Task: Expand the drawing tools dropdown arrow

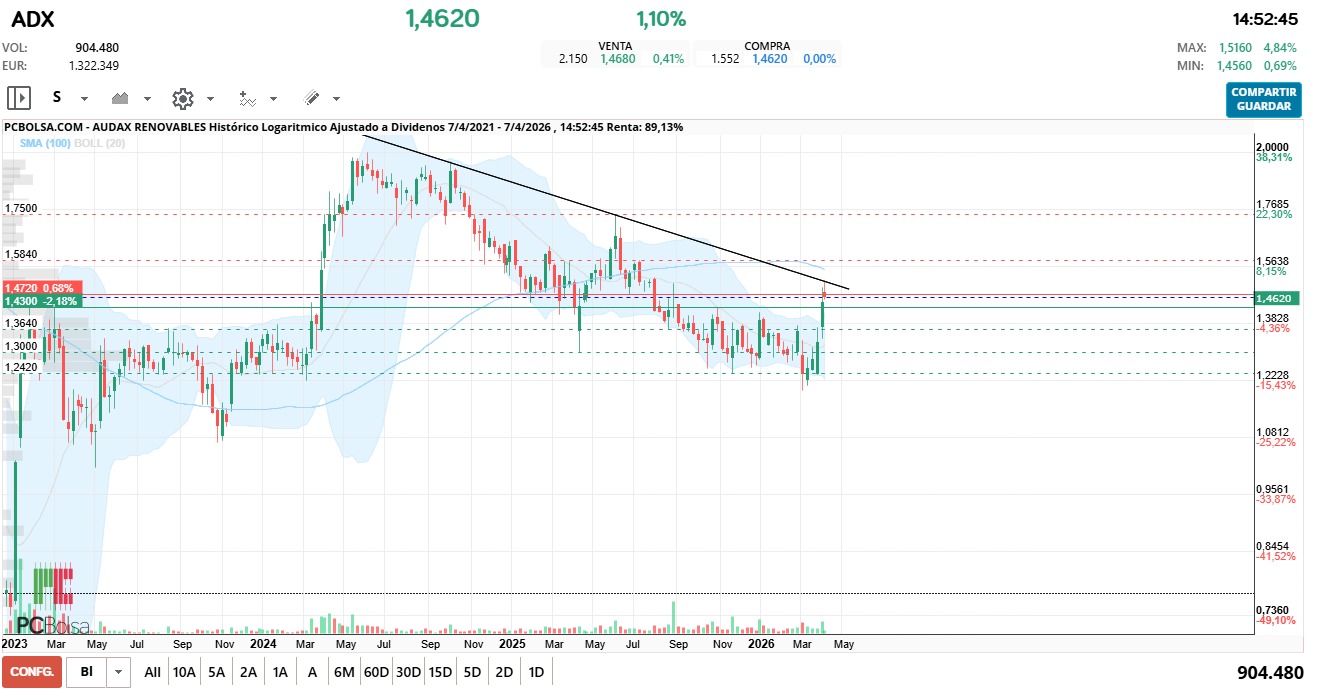Action: [x=336, y=99]
